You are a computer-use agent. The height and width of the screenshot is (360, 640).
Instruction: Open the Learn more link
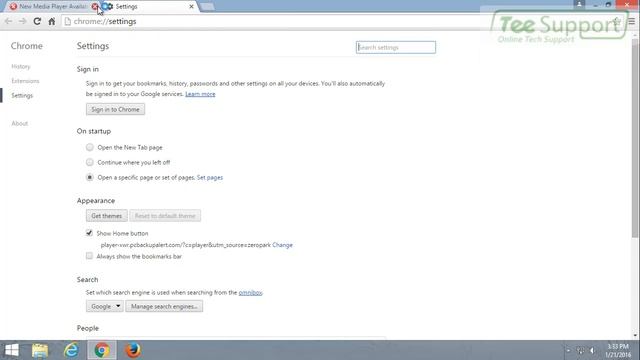coord(200,94)
